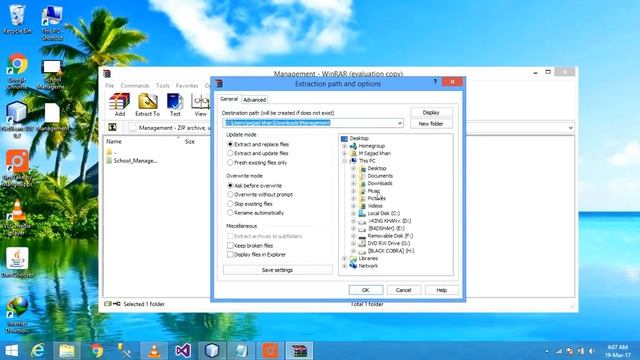Viewport: 640px width, 360px height.
Task: Enable Display files in Explorer checkbox
Action: click(230, 254)
